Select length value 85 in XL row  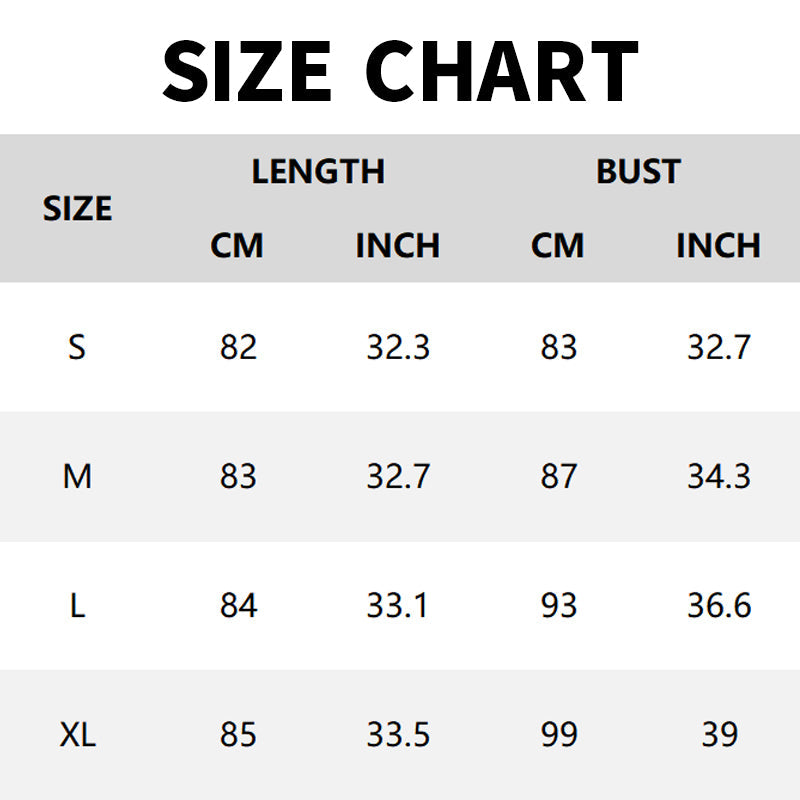(238, 736)
